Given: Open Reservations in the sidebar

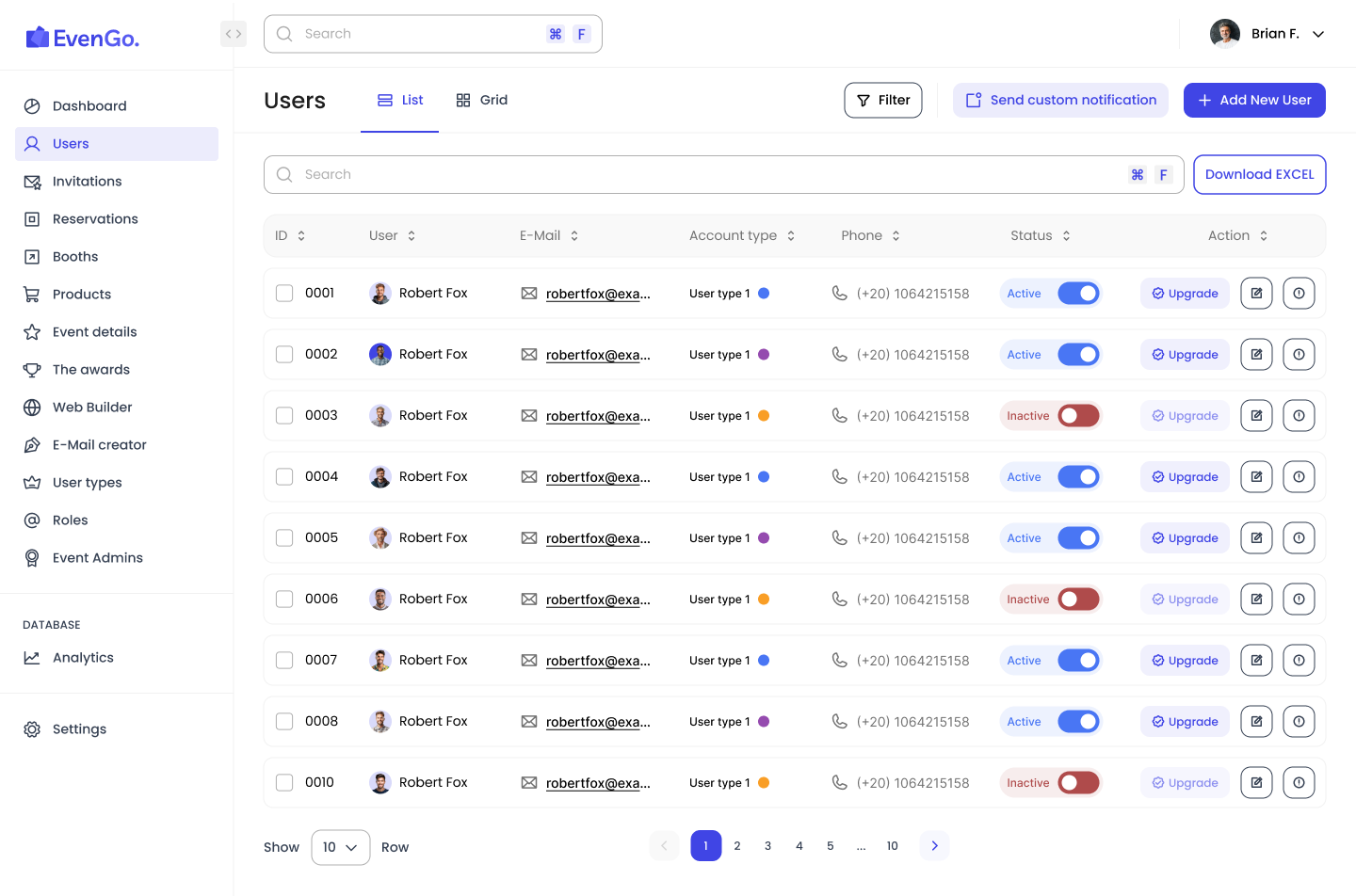Looking at the screenshot, I should [117, 219].
